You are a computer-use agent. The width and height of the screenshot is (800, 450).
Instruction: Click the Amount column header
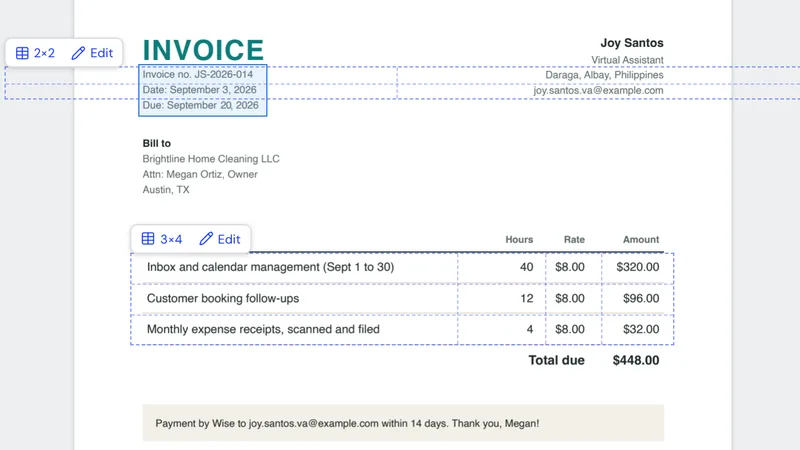[641, 239]
